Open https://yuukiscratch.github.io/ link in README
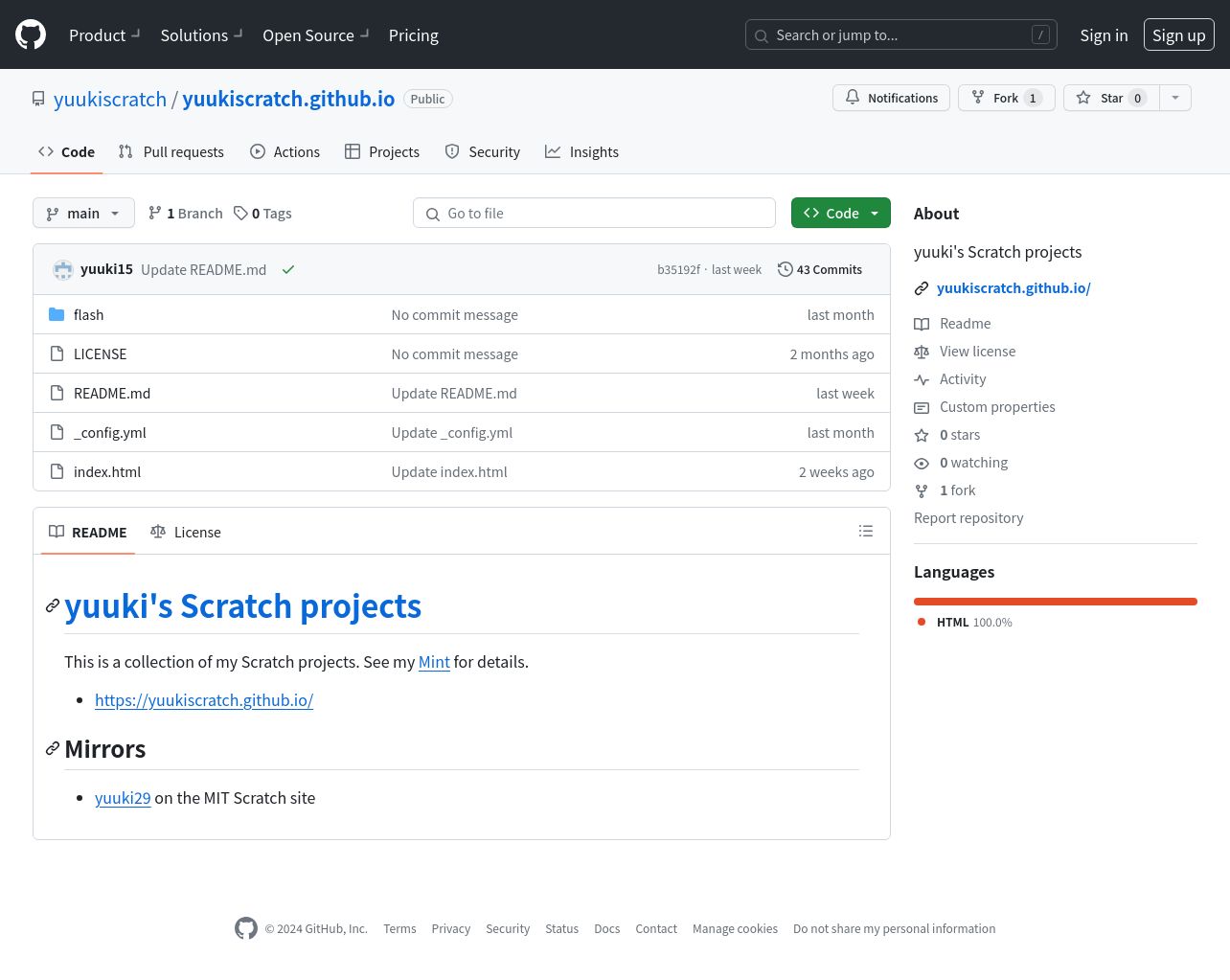The image size is (1230, 980). pos(204,700)
